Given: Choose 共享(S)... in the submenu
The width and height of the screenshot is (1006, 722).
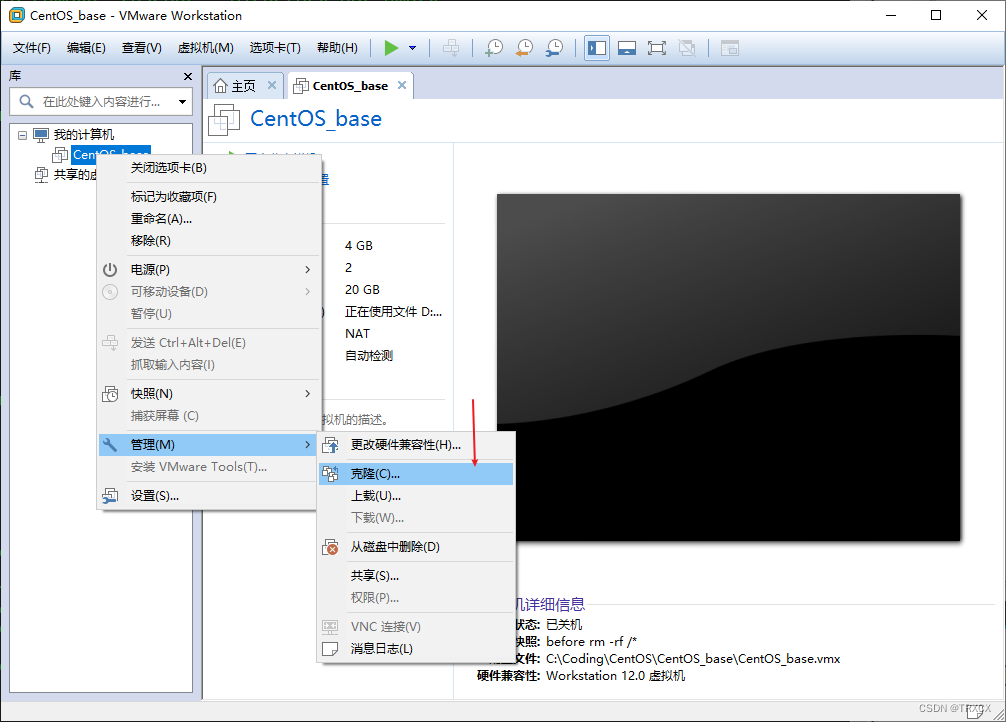Looking at the screenshot, I should coord(416,576).
